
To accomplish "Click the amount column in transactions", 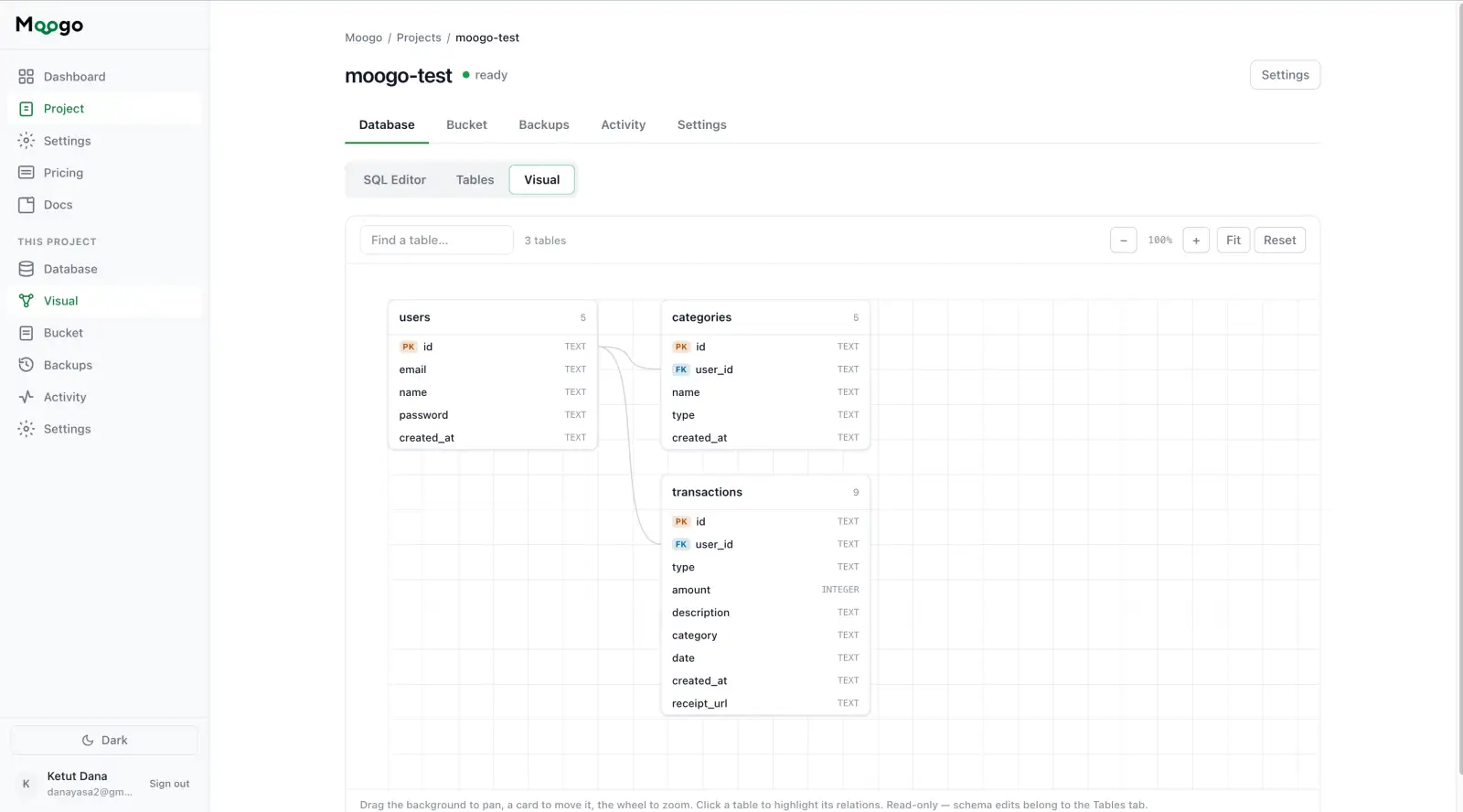I will point(765,590).
